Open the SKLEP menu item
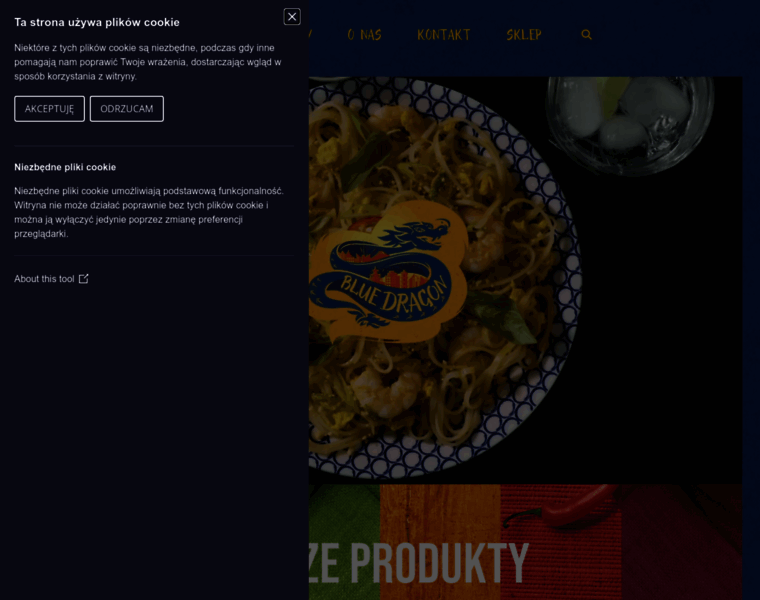Screen dimensions: 760x600 pyautogui.click(x=524, y=35)
